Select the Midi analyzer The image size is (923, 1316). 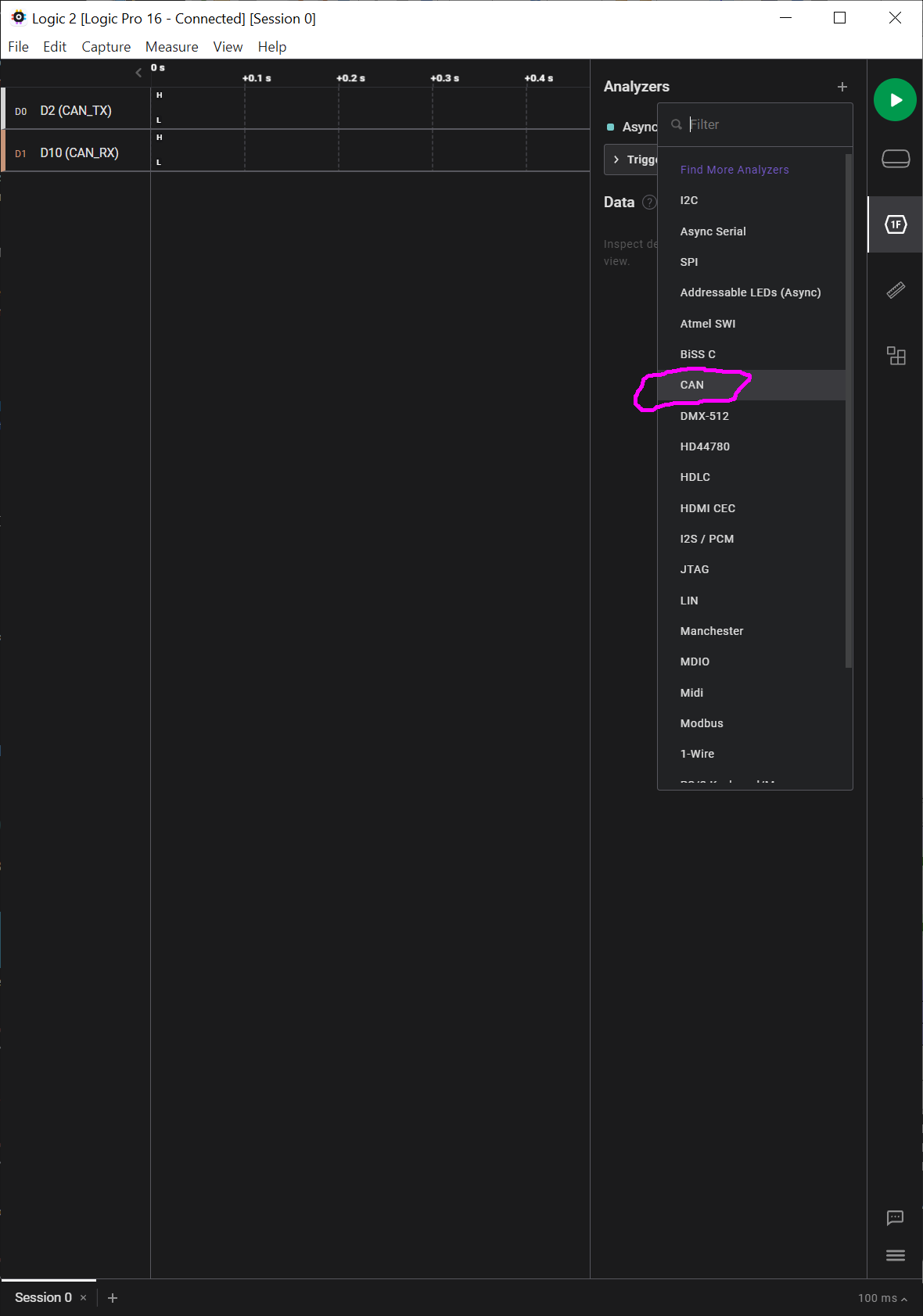tap(752, 693)
